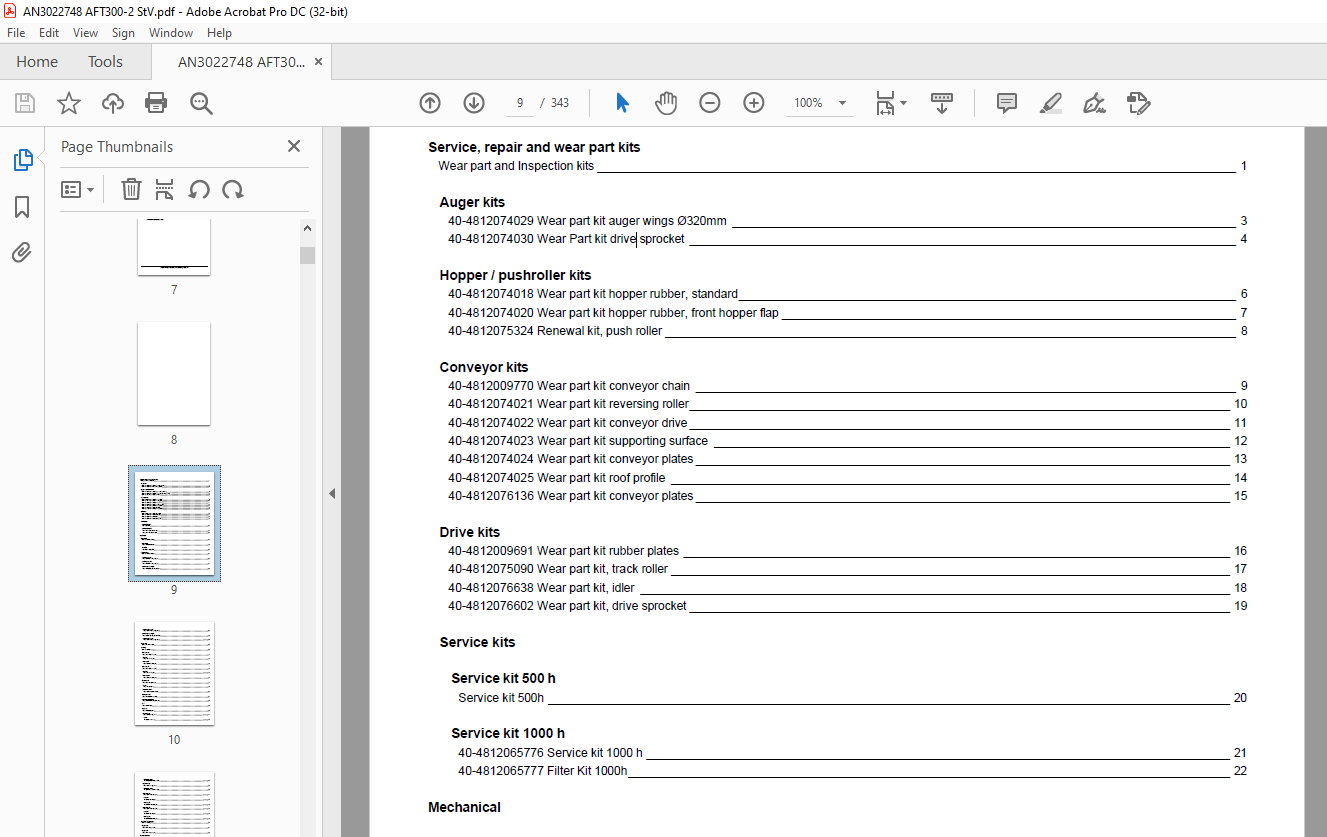Go to previous page arrow

(x=430, y=103)
